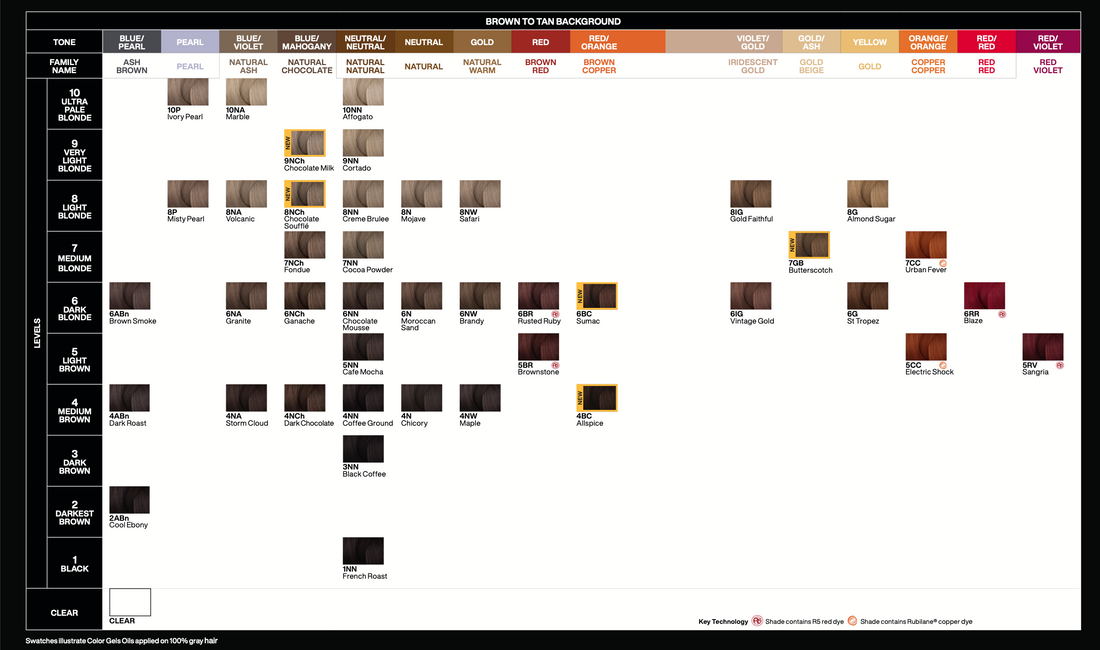Viewport: 1100px width, 650px height.
Task: Click the red dye icon beside 6BR
Action: (554, 314)
